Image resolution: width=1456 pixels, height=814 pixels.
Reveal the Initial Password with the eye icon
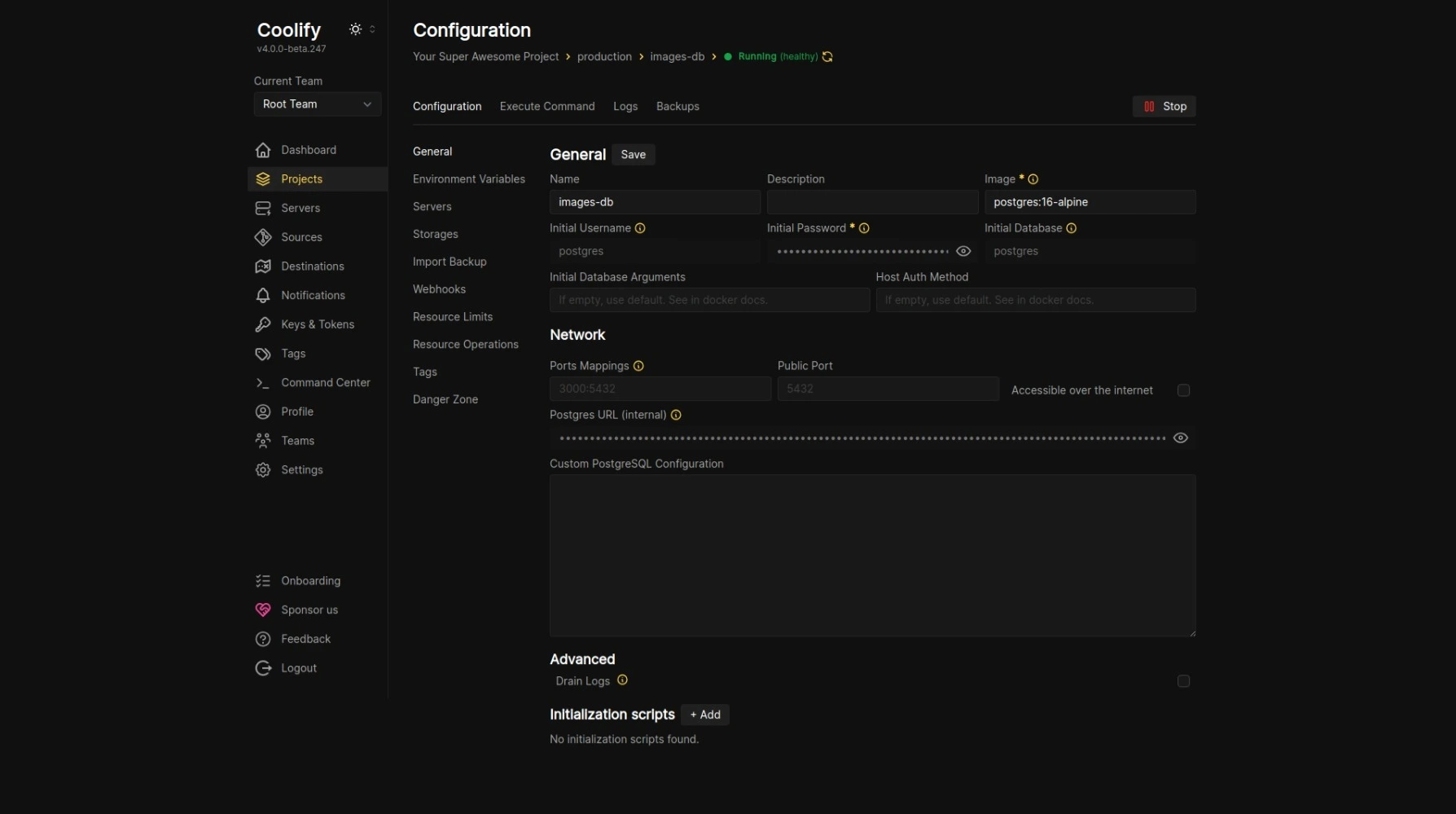tap(963, 251)
